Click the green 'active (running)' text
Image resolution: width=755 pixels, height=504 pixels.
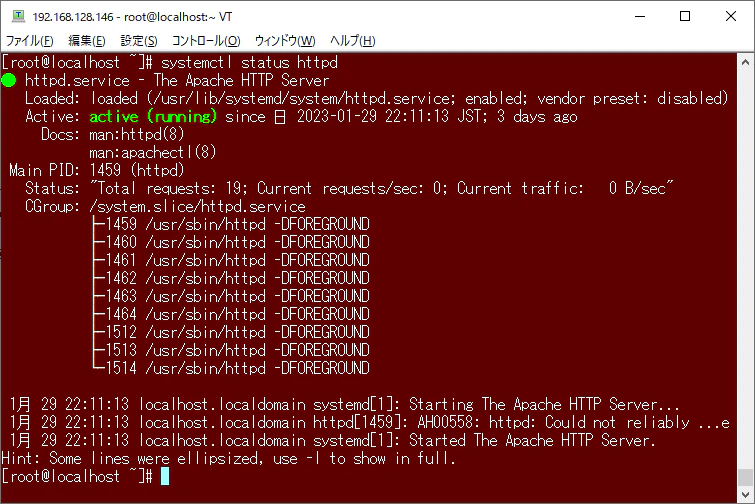(x=153, y=116)
